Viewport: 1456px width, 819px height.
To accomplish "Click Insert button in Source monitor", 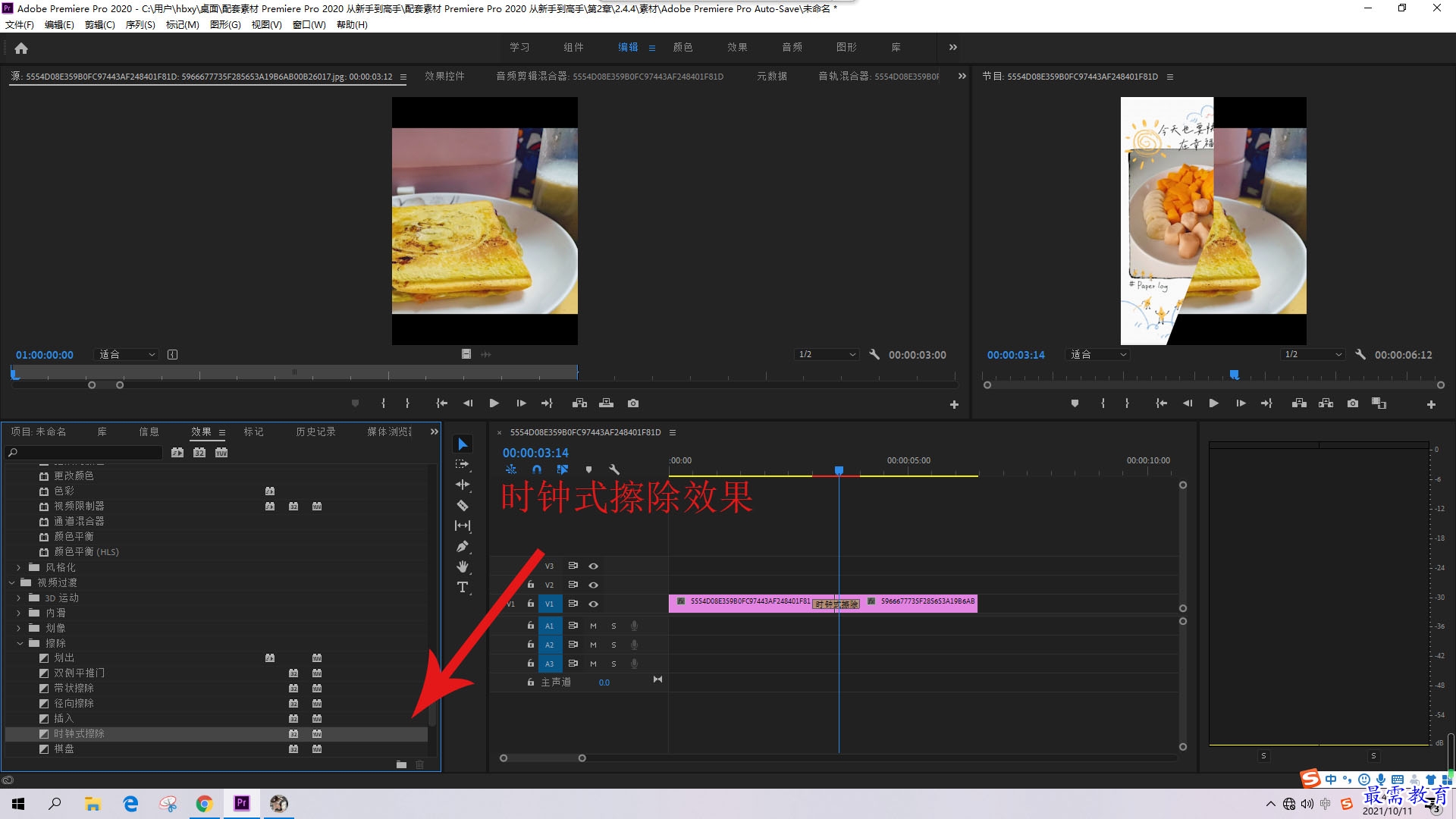I will 580,403.
